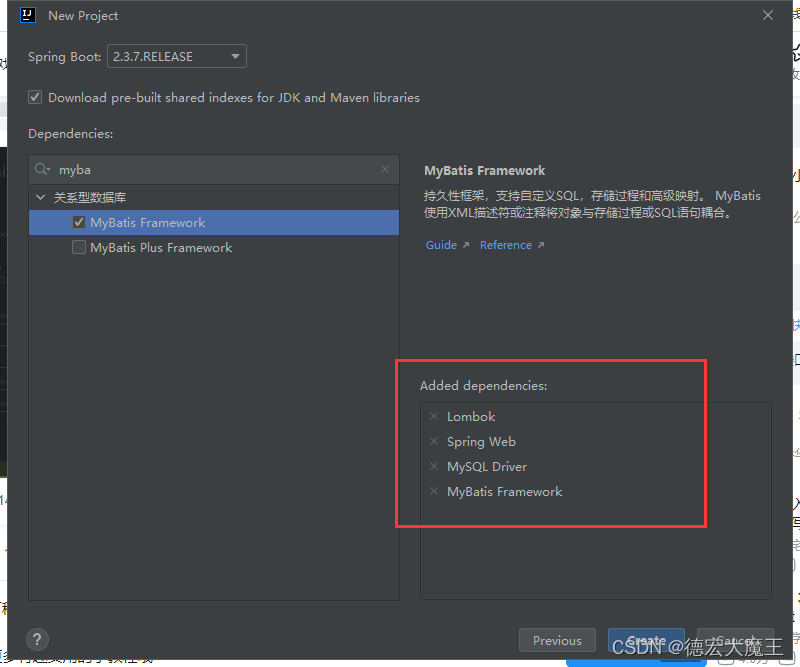The image size is (800, 667).
Task: Open the help question mark button
Action: click(x=37, y=639)
